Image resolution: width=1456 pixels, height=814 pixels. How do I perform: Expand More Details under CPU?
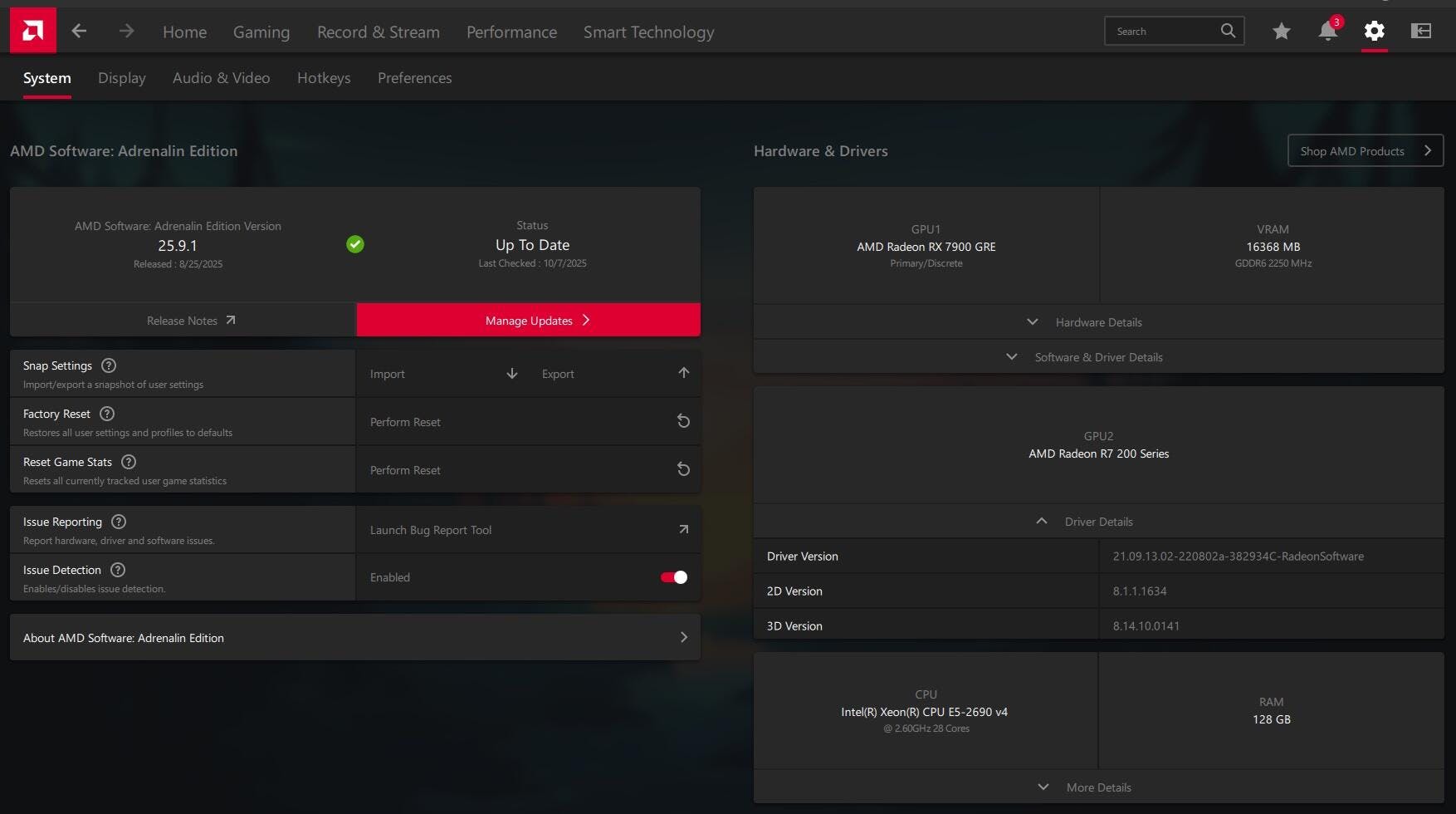1097,787
